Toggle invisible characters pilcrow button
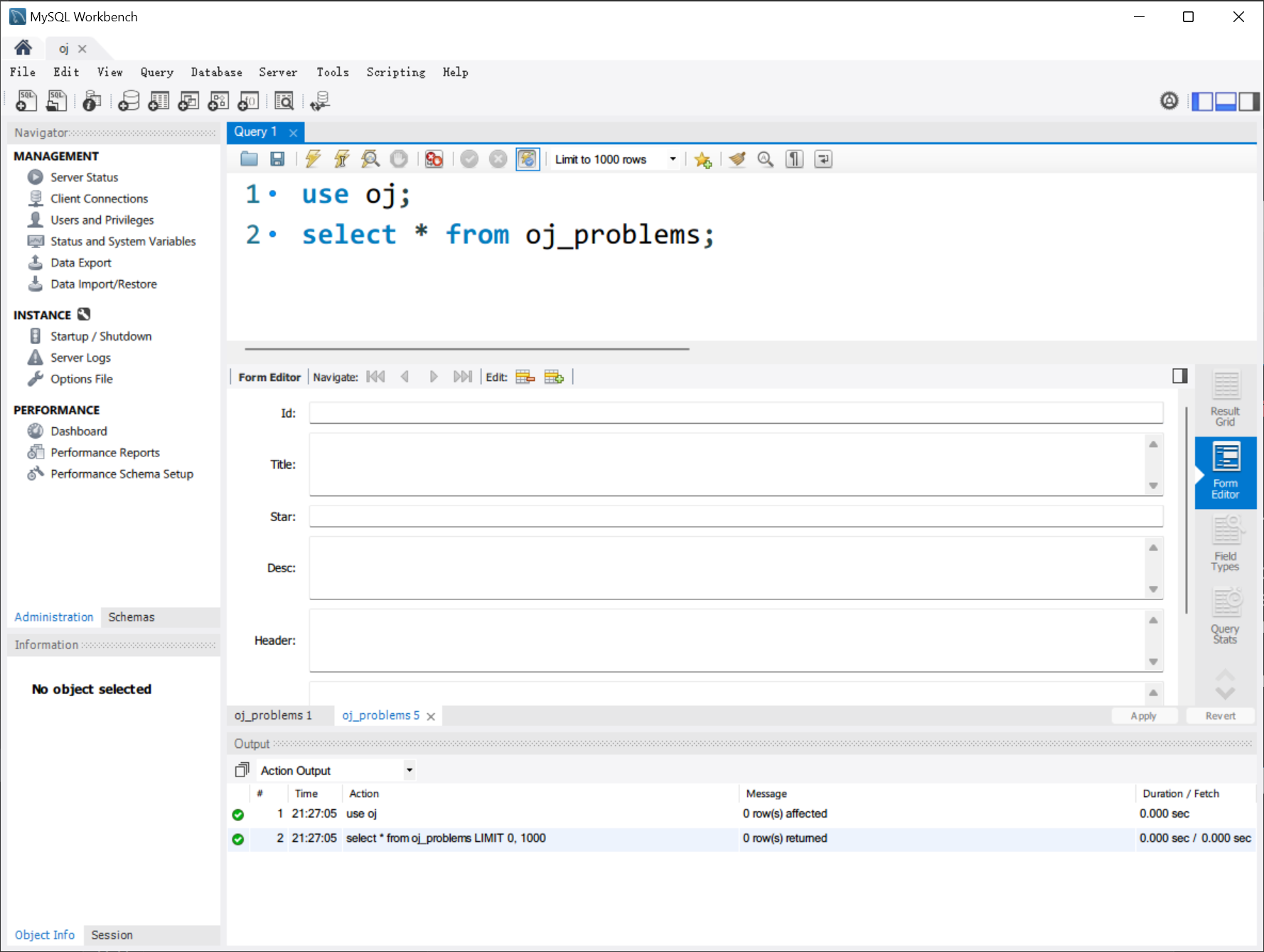This screenshot has width=1264, height=952. (x=794, y=159)
